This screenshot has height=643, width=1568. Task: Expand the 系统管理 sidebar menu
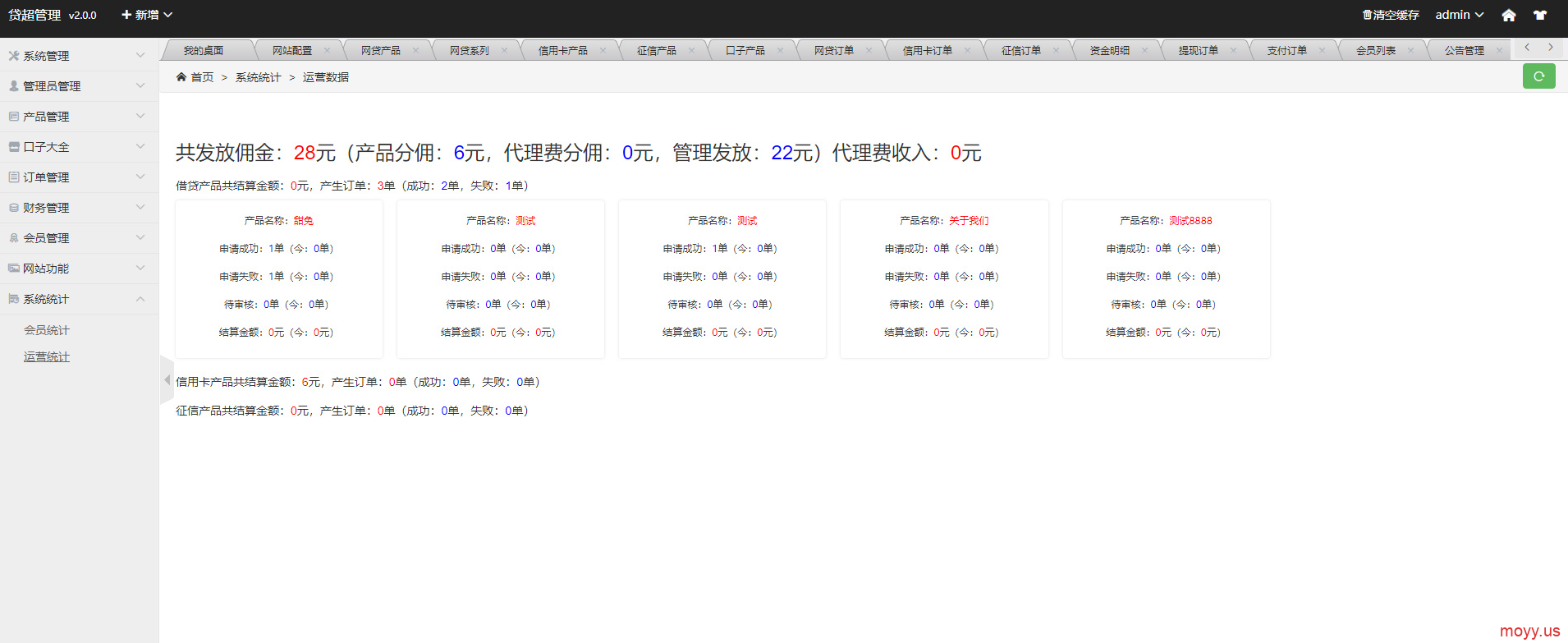point(79,56)
